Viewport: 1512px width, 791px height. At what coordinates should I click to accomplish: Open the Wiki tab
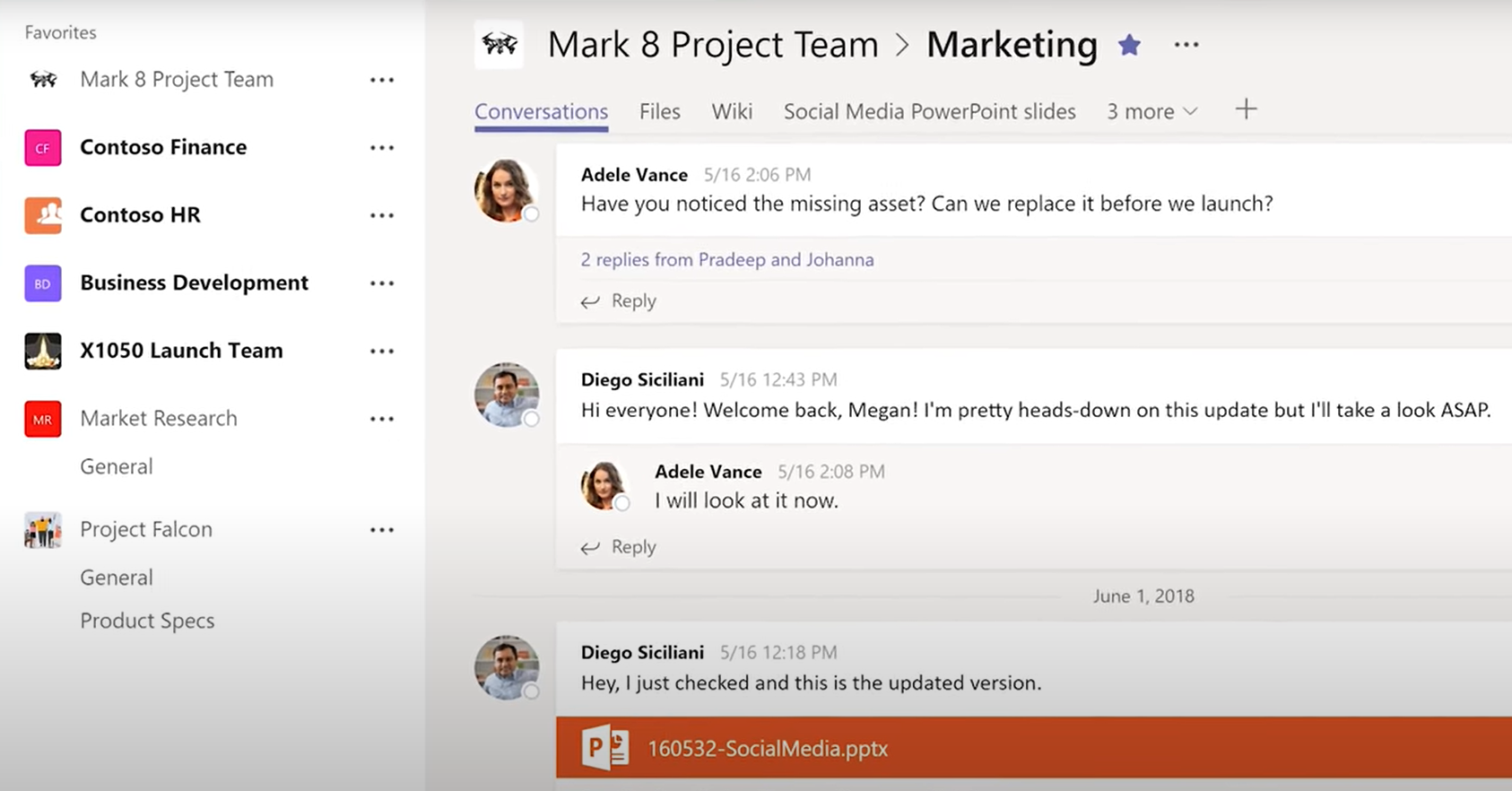click(x=732, y=112)
